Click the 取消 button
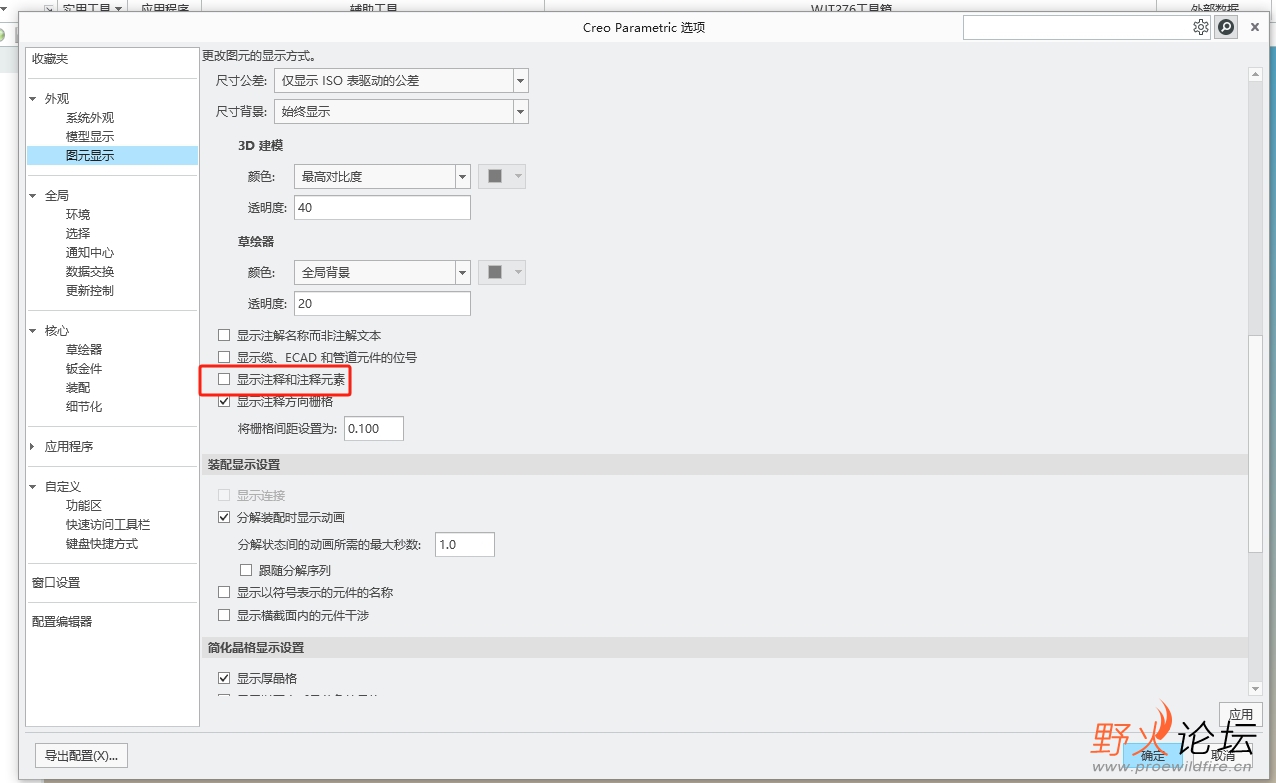This screenshot has height=783, width=1276. 1223,756
